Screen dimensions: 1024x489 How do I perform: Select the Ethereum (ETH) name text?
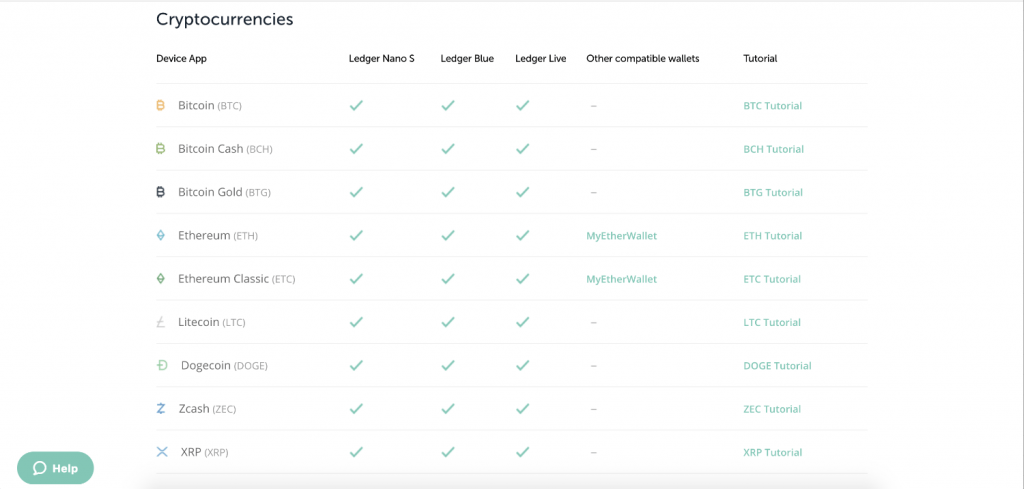(x=218, y=235)
